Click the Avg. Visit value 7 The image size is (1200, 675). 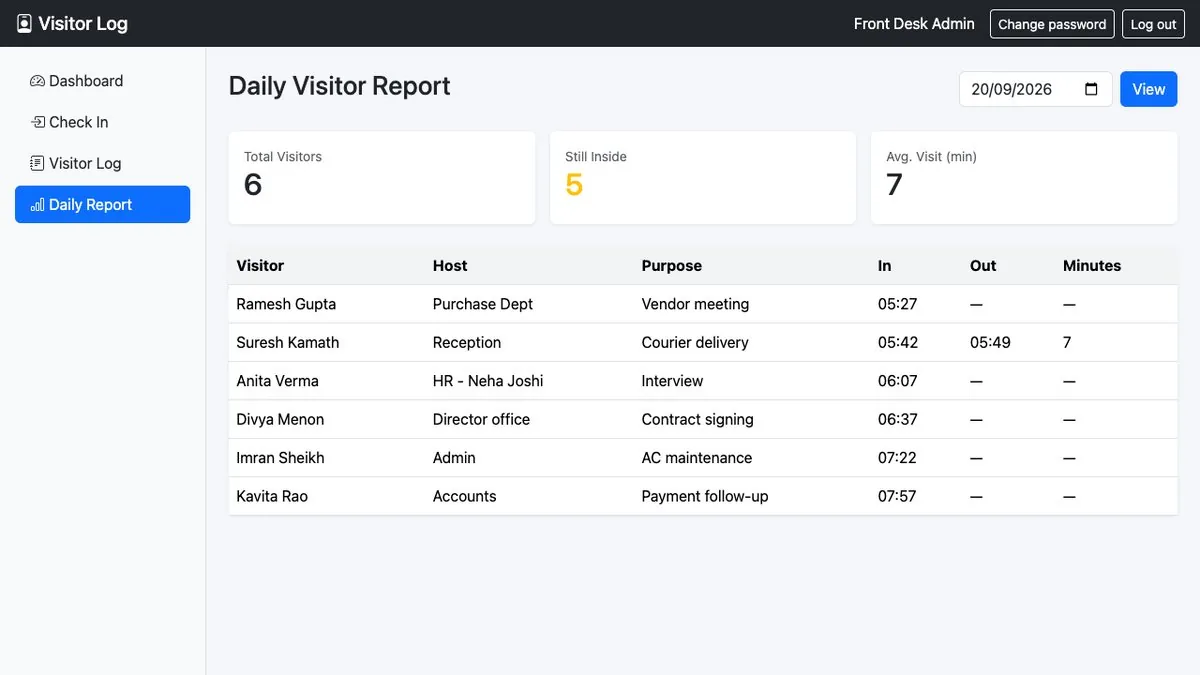point(895,184)
